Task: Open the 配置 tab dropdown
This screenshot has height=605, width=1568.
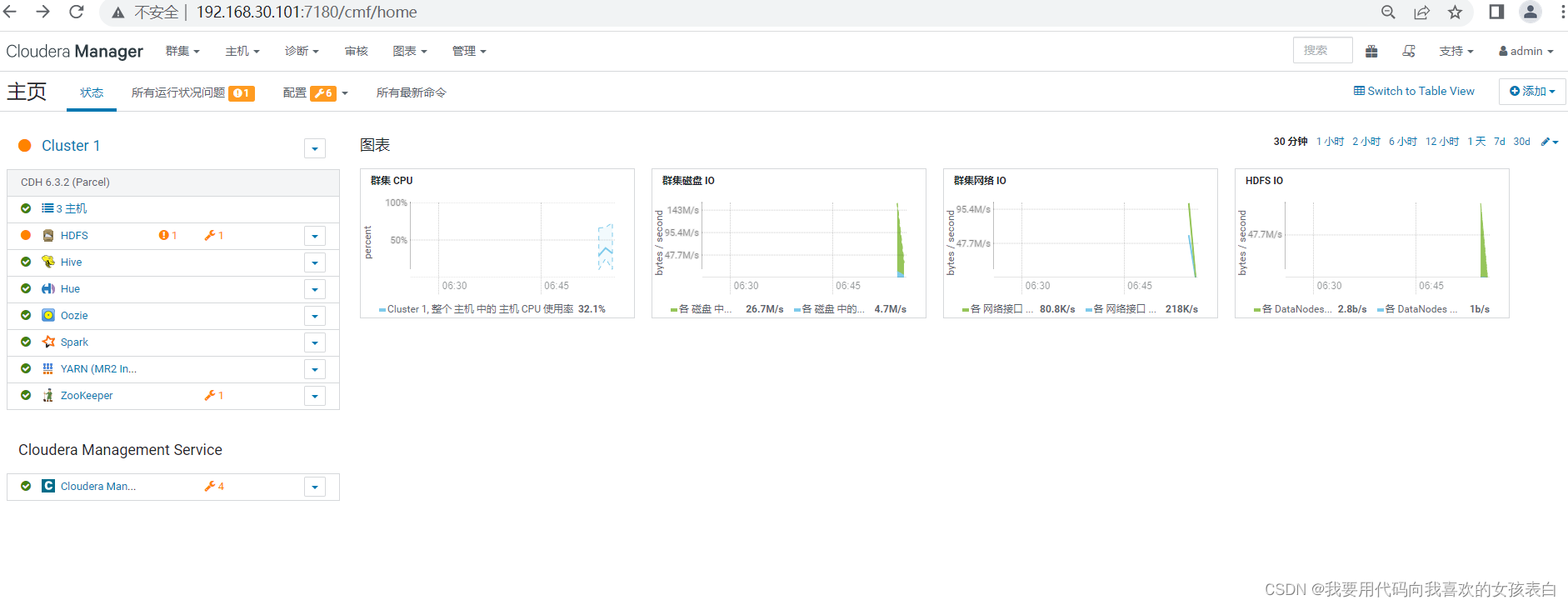Action: (x=316, y=92)
